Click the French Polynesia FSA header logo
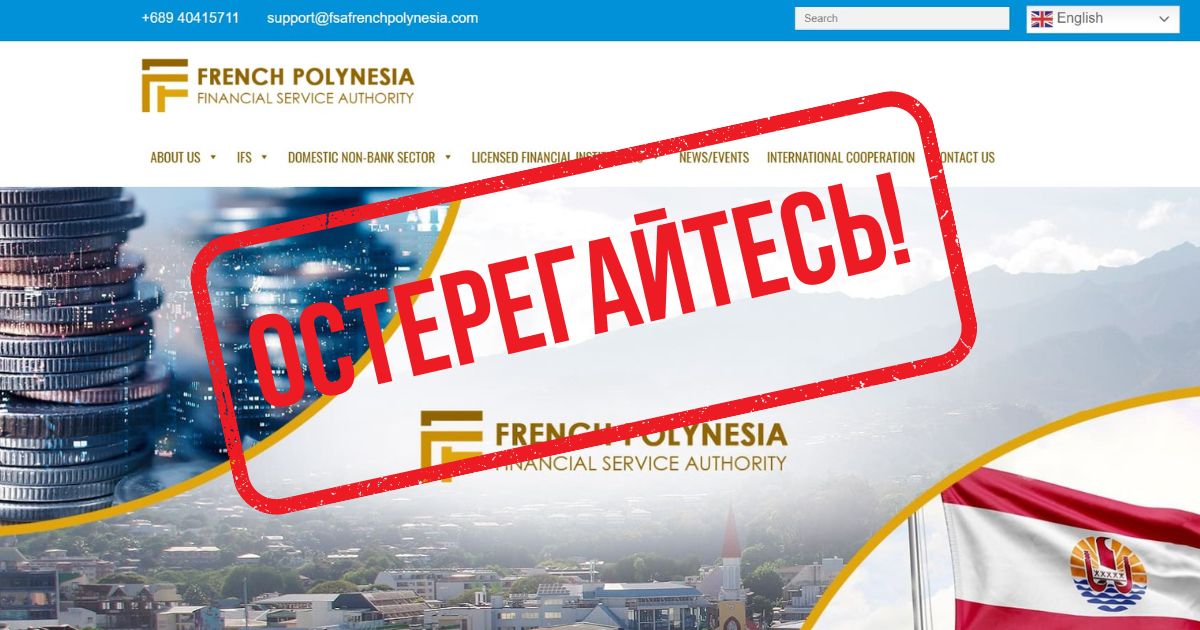 278,85
